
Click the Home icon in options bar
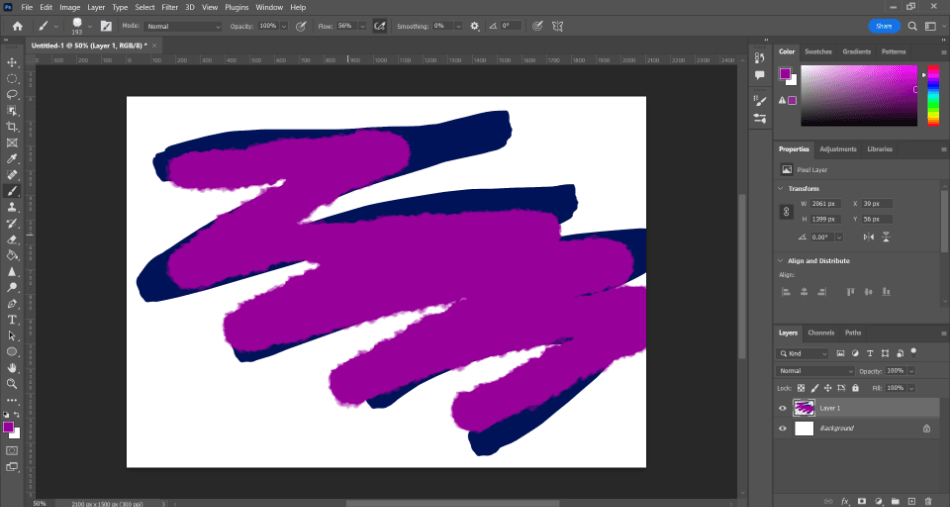point(18,26)
